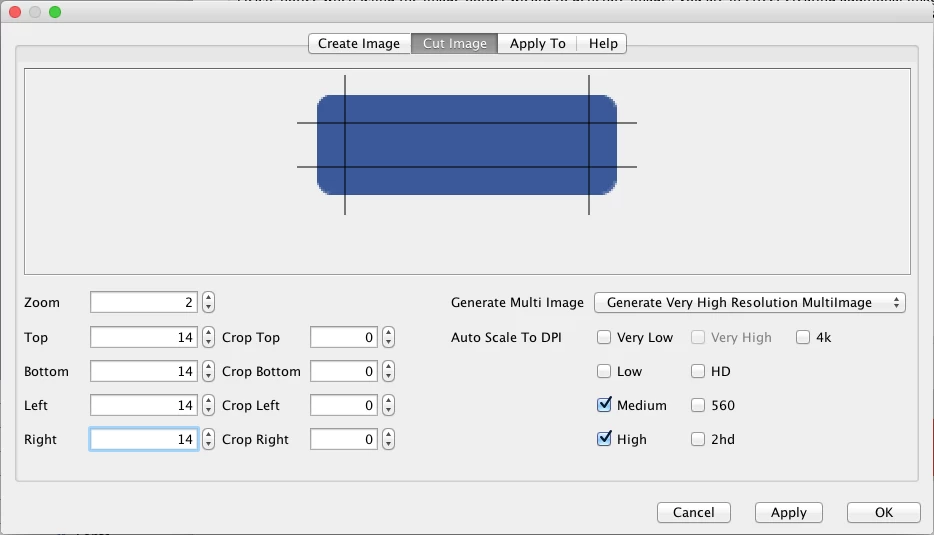Click the Cancel button
Image resolution: width=934 pixels, height=535 pixels.
click(x=693, y=512)
